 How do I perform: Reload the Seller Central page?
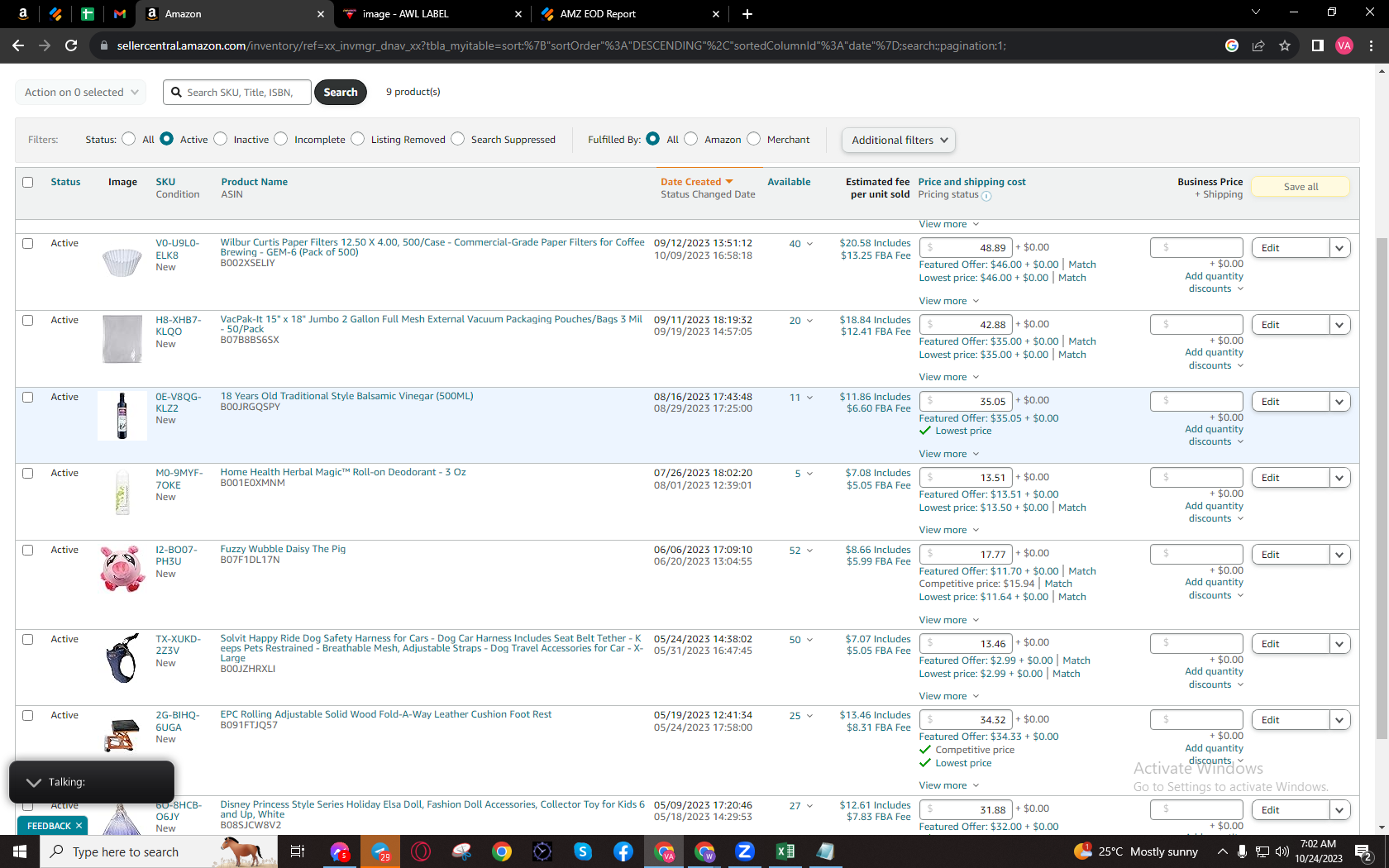[71, 45]
